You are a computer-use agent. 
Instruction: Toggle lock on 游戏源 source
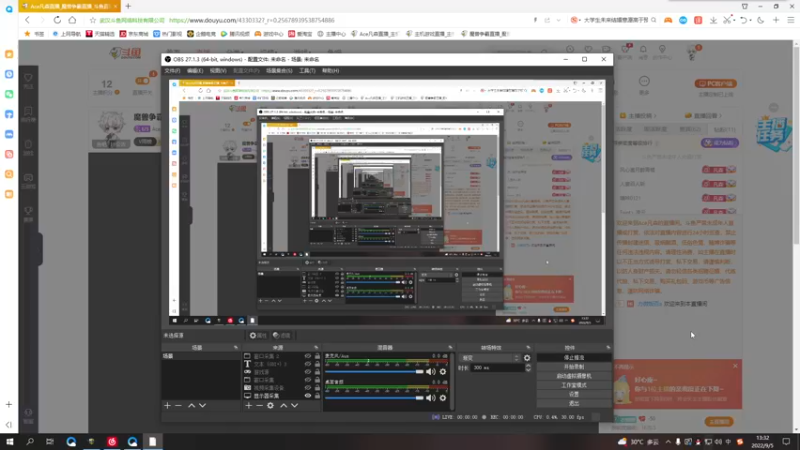pyautogui.click(x=317, y=372)
